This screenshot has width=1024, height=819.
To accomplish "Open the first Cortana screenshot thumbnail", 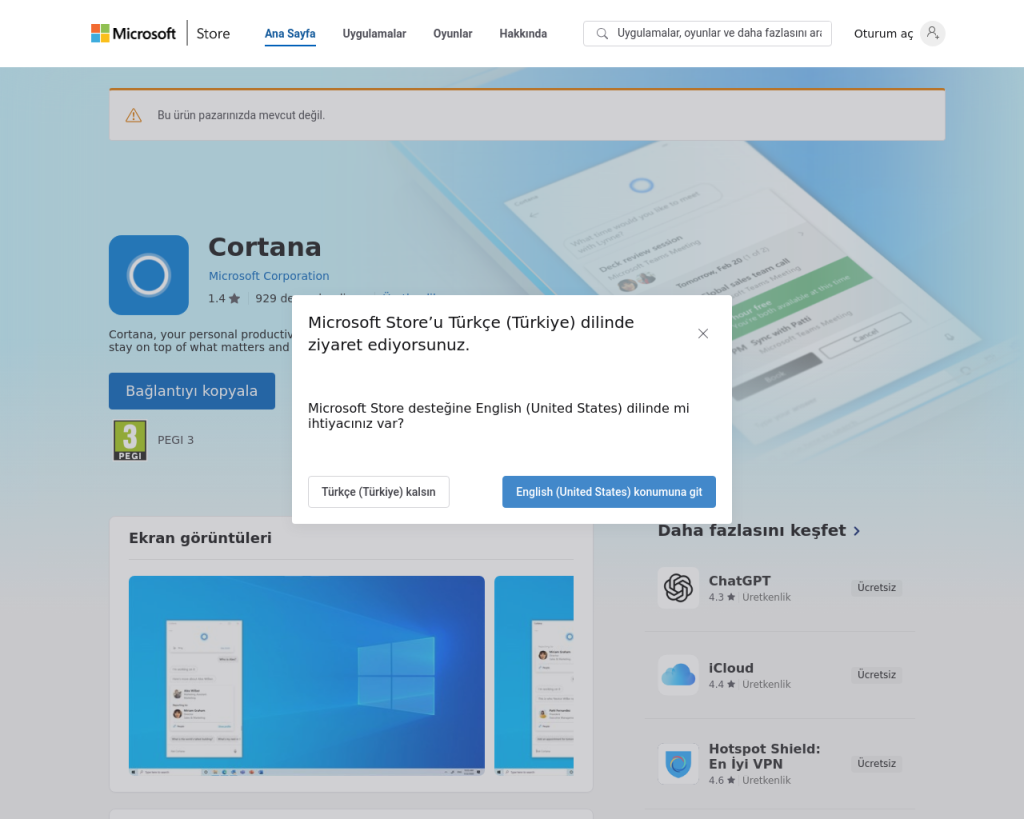I will pos(307,675).
